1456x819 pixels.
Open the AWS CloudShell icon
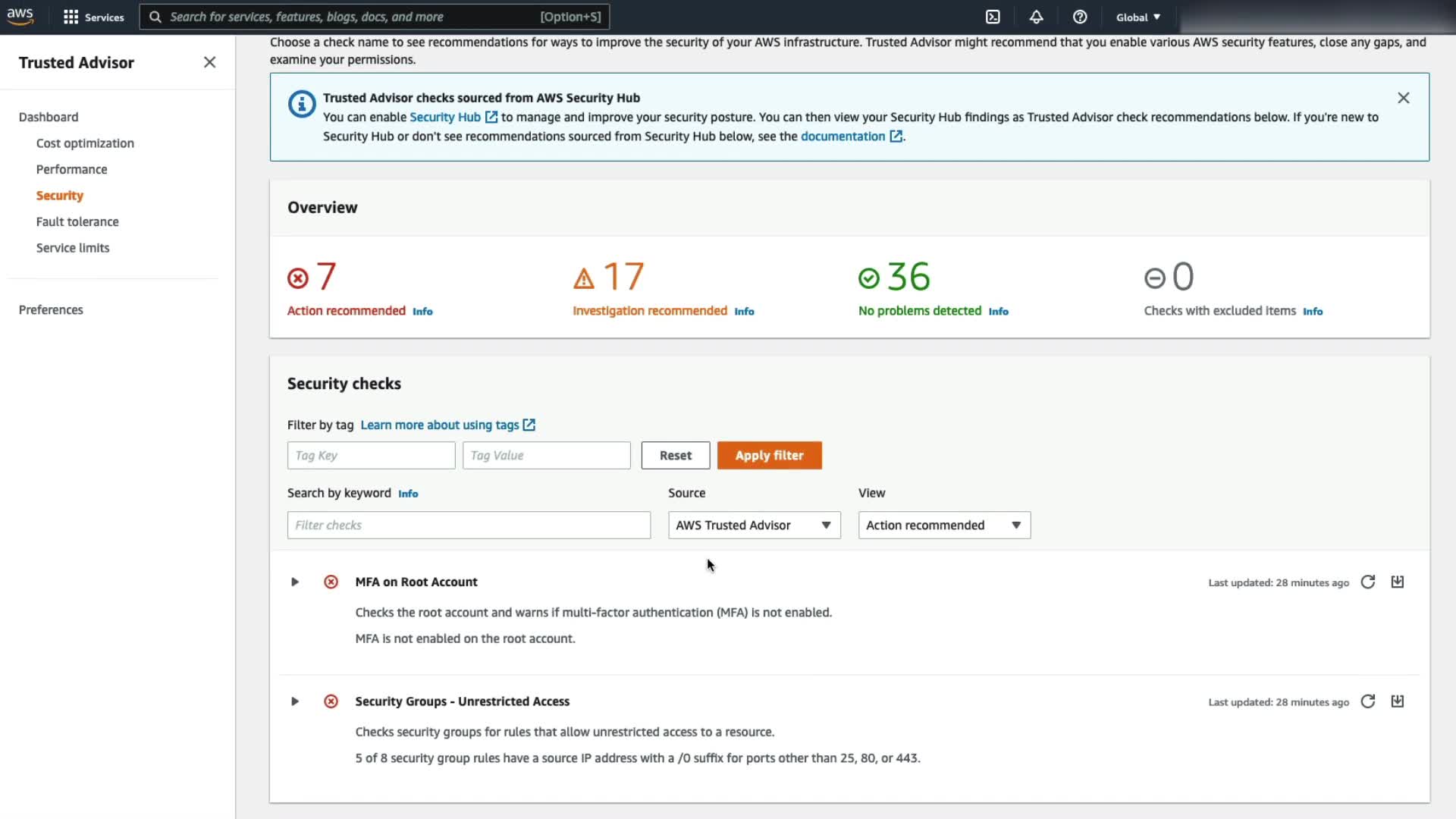tap(993, 17)
